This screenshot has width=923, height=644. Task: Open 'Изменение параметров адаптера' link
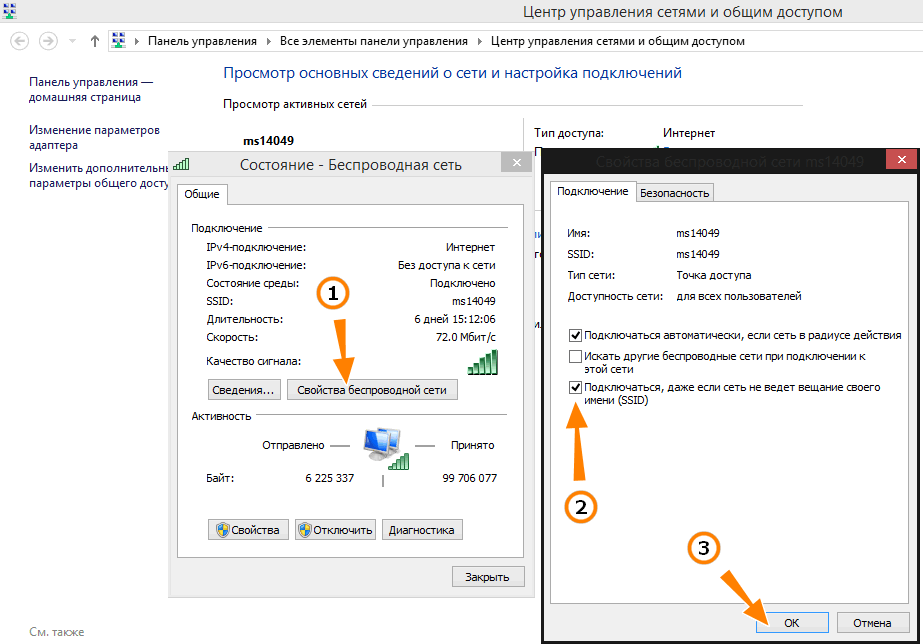click(x=94, y=137)
